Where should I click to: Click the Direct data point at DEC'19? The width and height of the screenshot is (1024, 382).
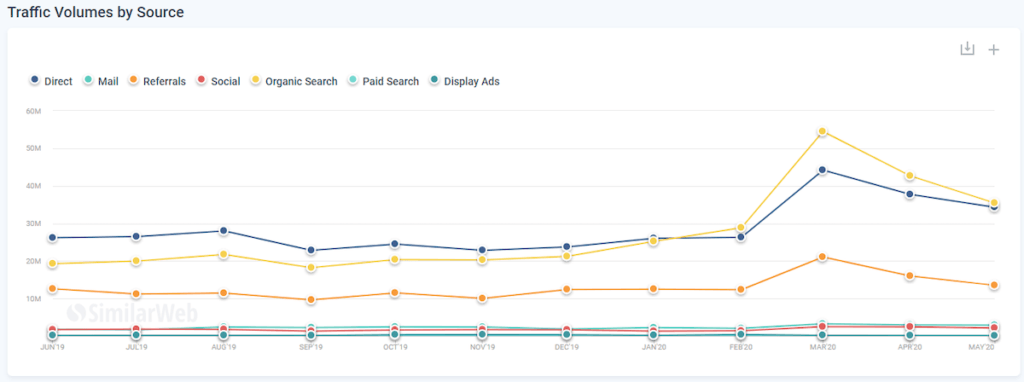click(566, 247)
